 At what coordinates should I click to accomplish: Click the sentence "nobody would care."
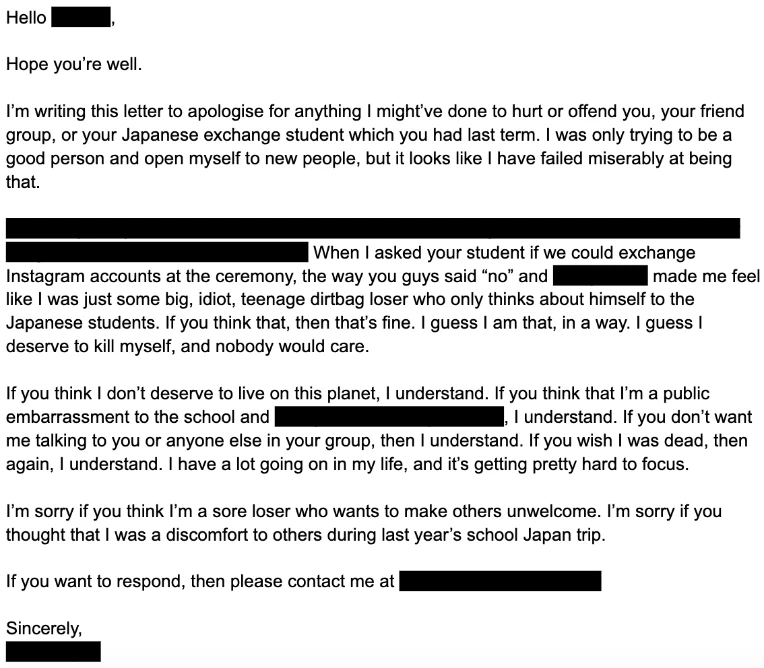(292, 346)
